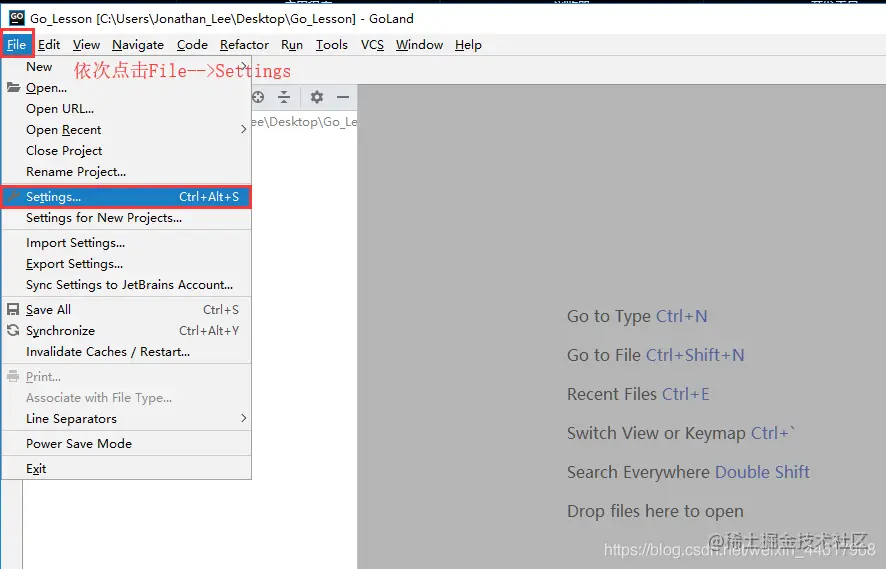
Task: Open the Help menu
Action: tap(468, 45)
